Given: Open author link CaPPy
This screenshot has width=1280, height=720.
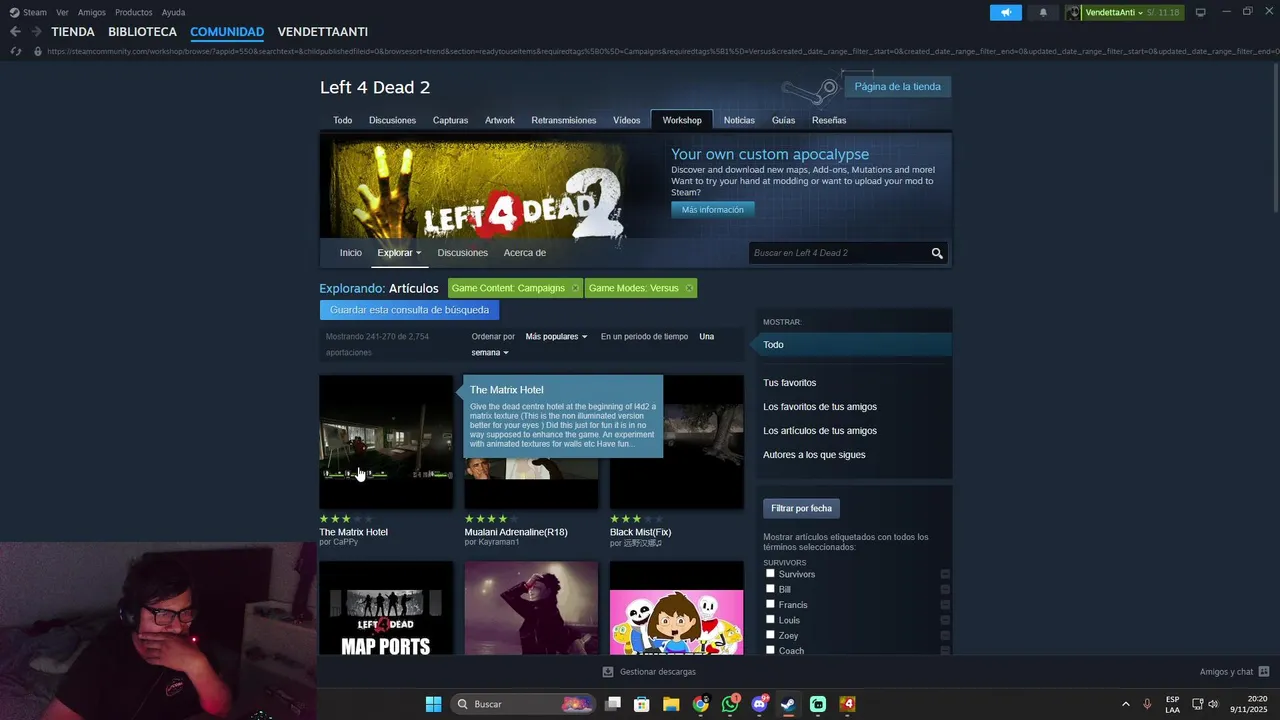Looking at the screenshot, I should pyautogui.click(x=345, y=542).
